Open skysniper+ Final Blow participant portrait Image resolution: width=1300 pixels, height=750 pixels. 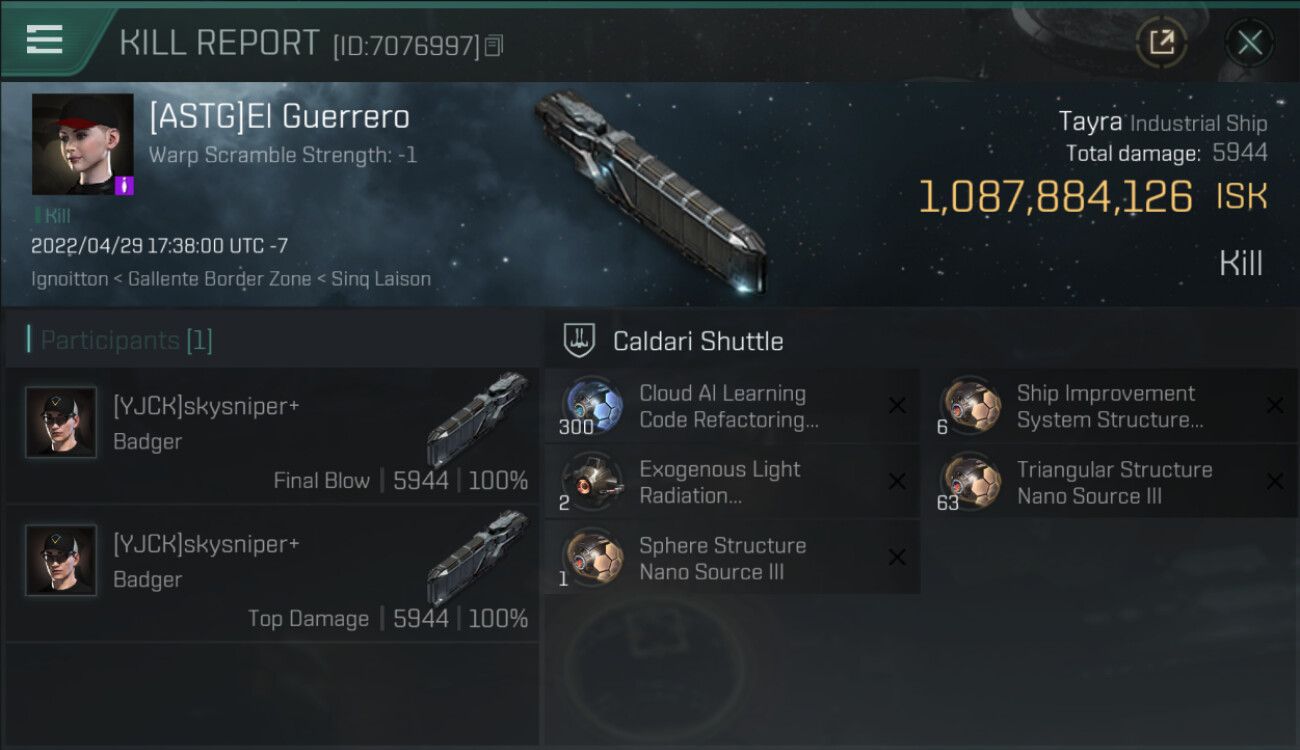pyautogui.click(x=61, y=422)
